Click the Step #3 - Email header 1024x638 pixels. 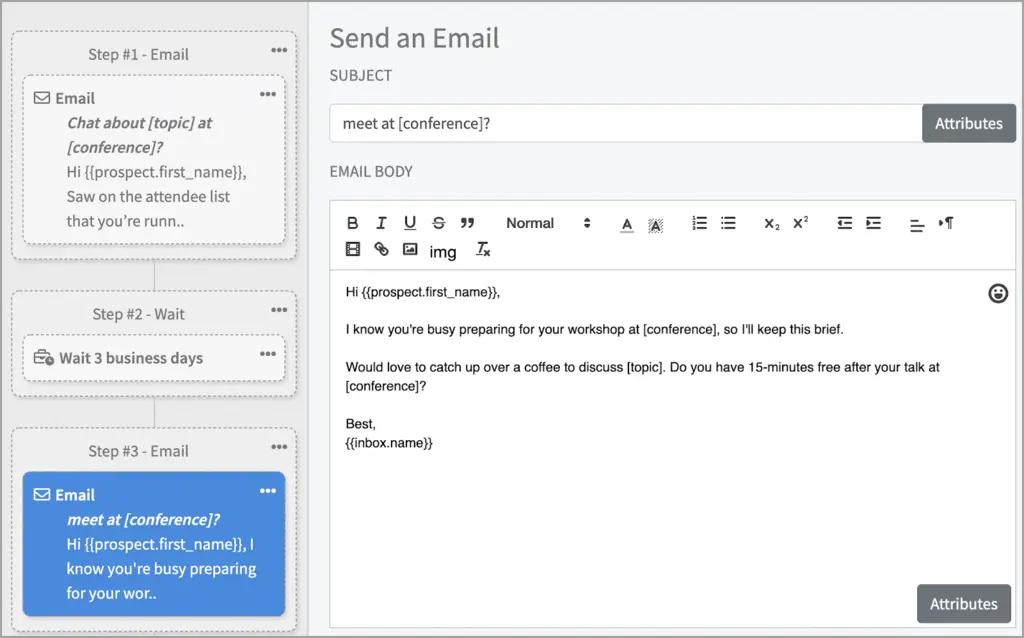click(x=138, y=451)
